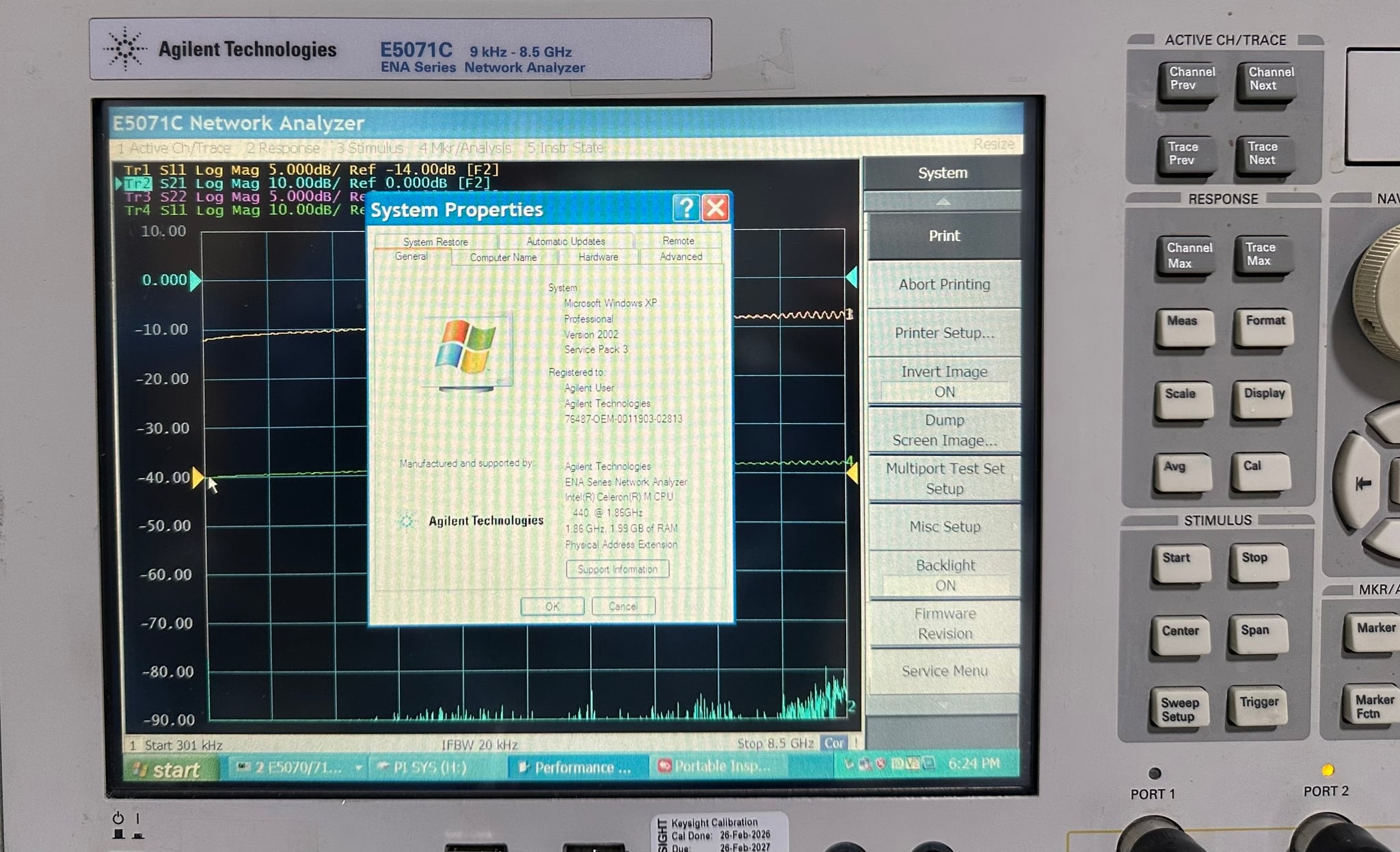
Task: Push the Sweep Setup hardkey
Action: tap(1179, 709)
